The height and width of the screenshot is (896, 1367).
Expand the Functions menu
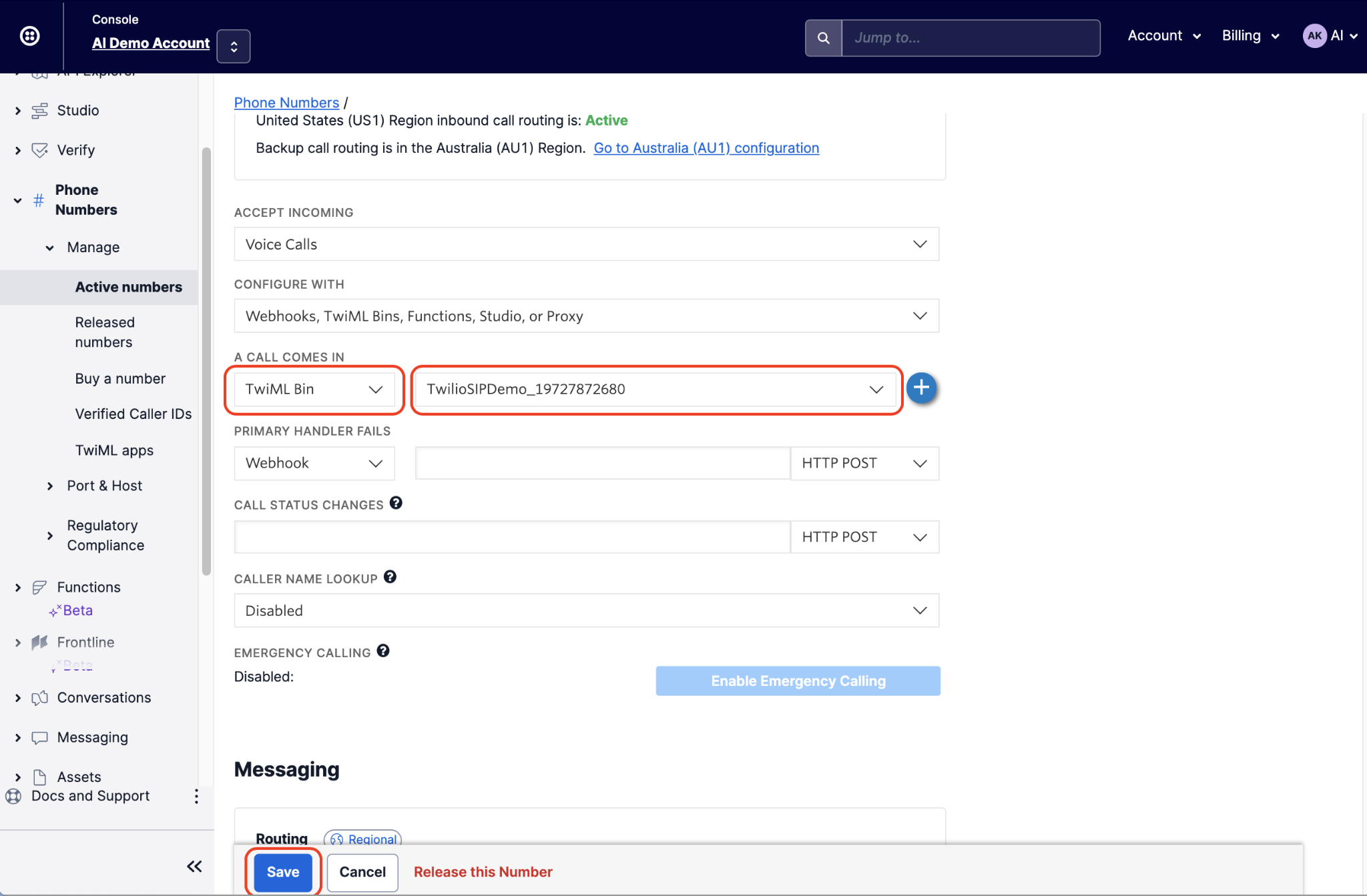pos(18,588)
